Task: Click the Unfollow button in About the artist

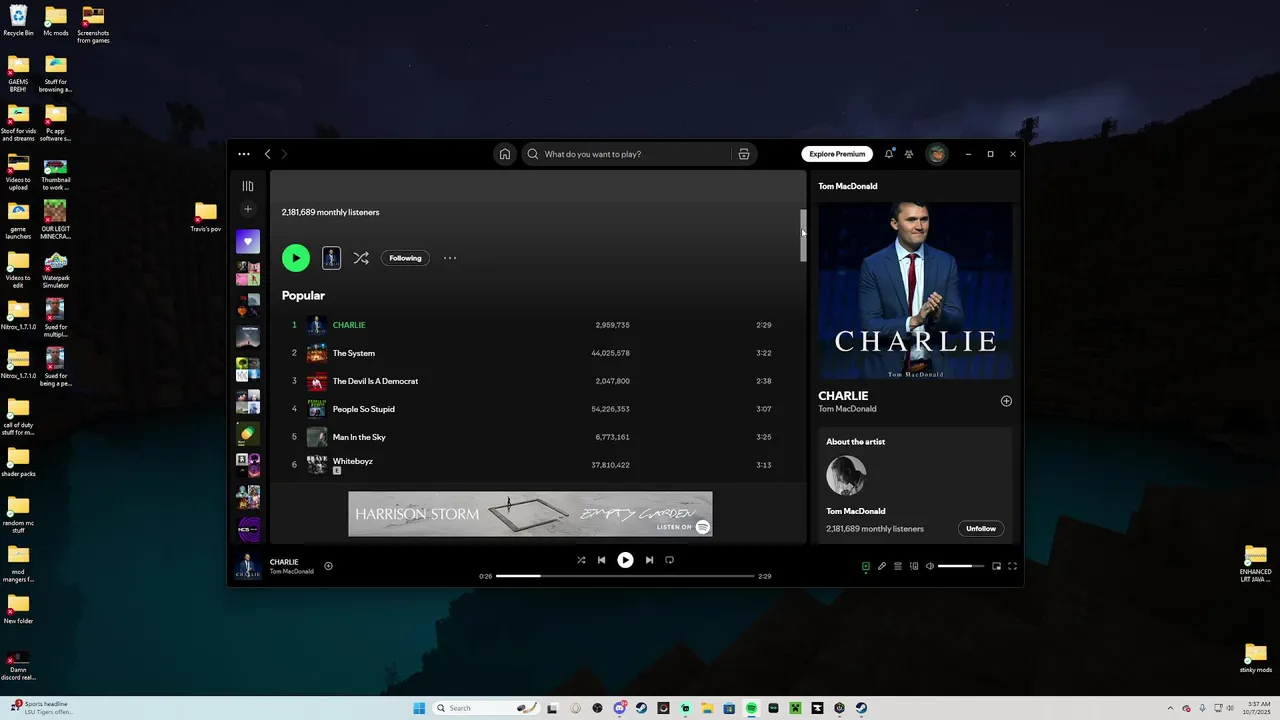Action: point(981,528)
